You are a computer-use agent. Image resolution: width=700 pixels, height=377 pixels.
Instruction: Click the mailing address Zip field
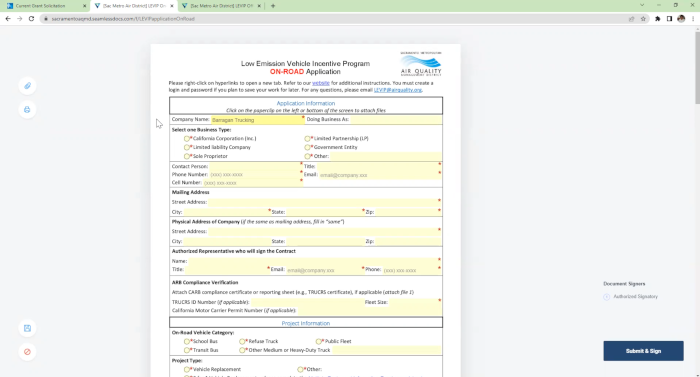408,212
